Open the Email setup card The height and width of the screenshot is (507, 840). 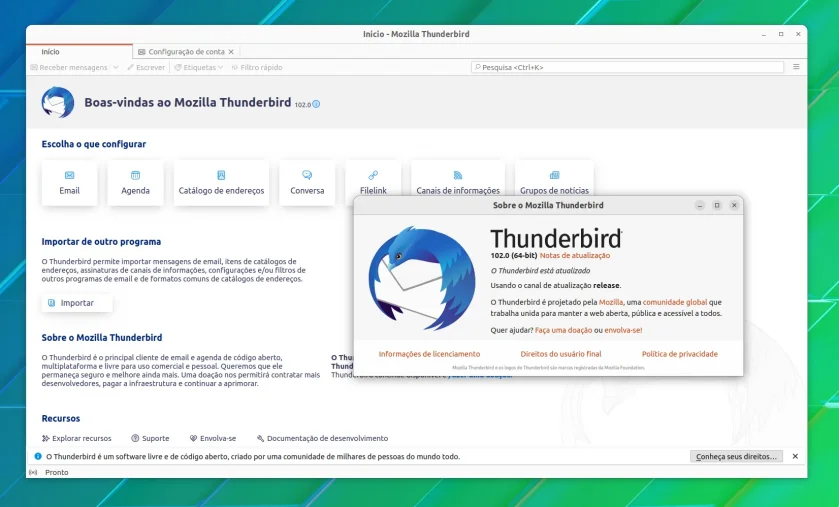click(x=70, y=183)
